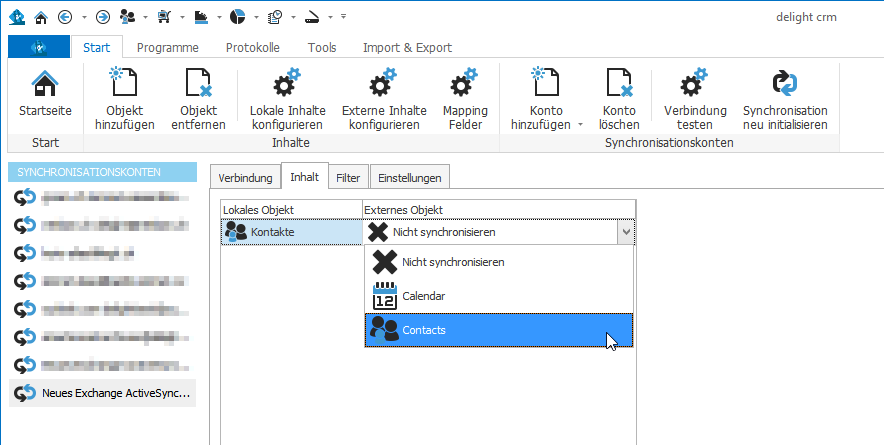Open the pie chart icon in top toolbar

point(237,17)
